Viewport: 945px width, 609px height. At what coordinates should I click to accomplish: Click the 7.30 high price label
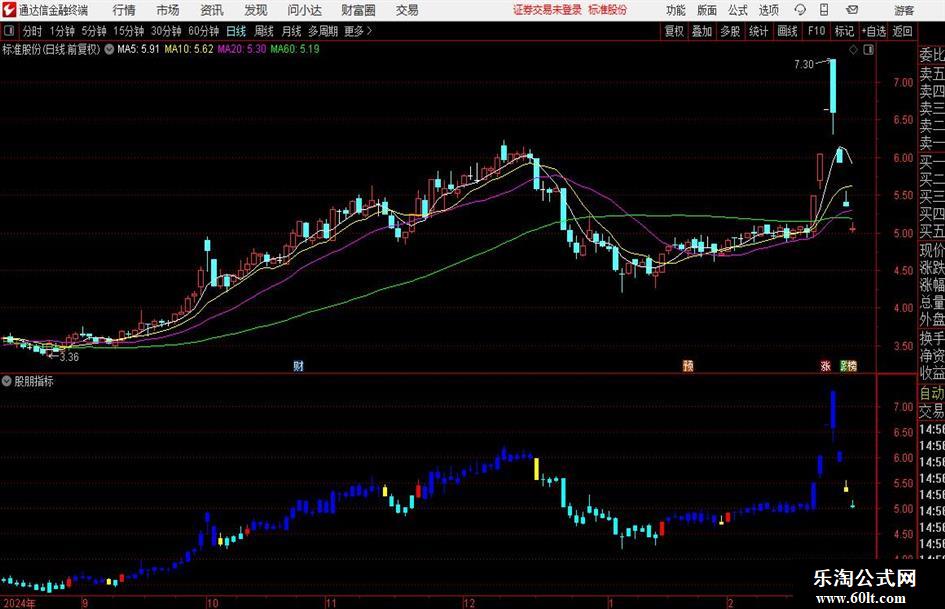[804, 64]
